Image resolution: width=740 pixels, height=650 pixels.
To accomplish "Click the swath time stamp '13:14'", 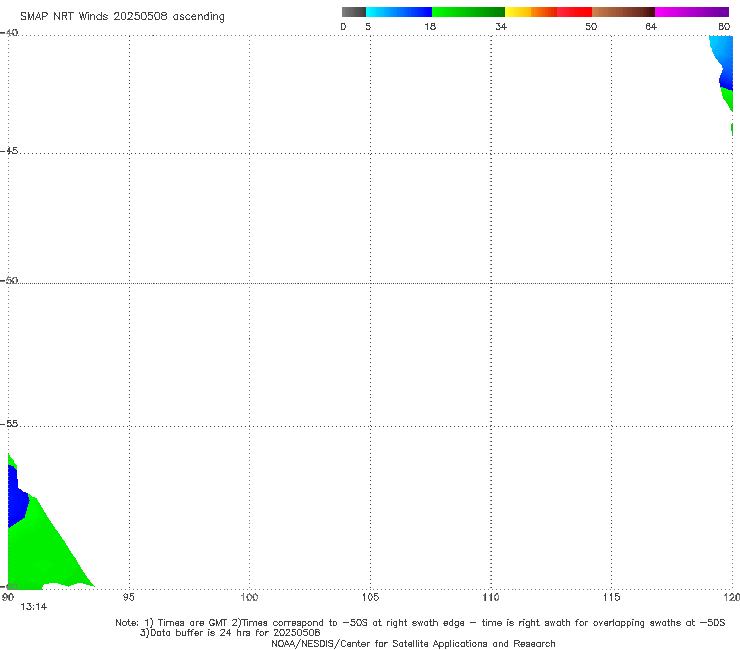I will [34, 607].
